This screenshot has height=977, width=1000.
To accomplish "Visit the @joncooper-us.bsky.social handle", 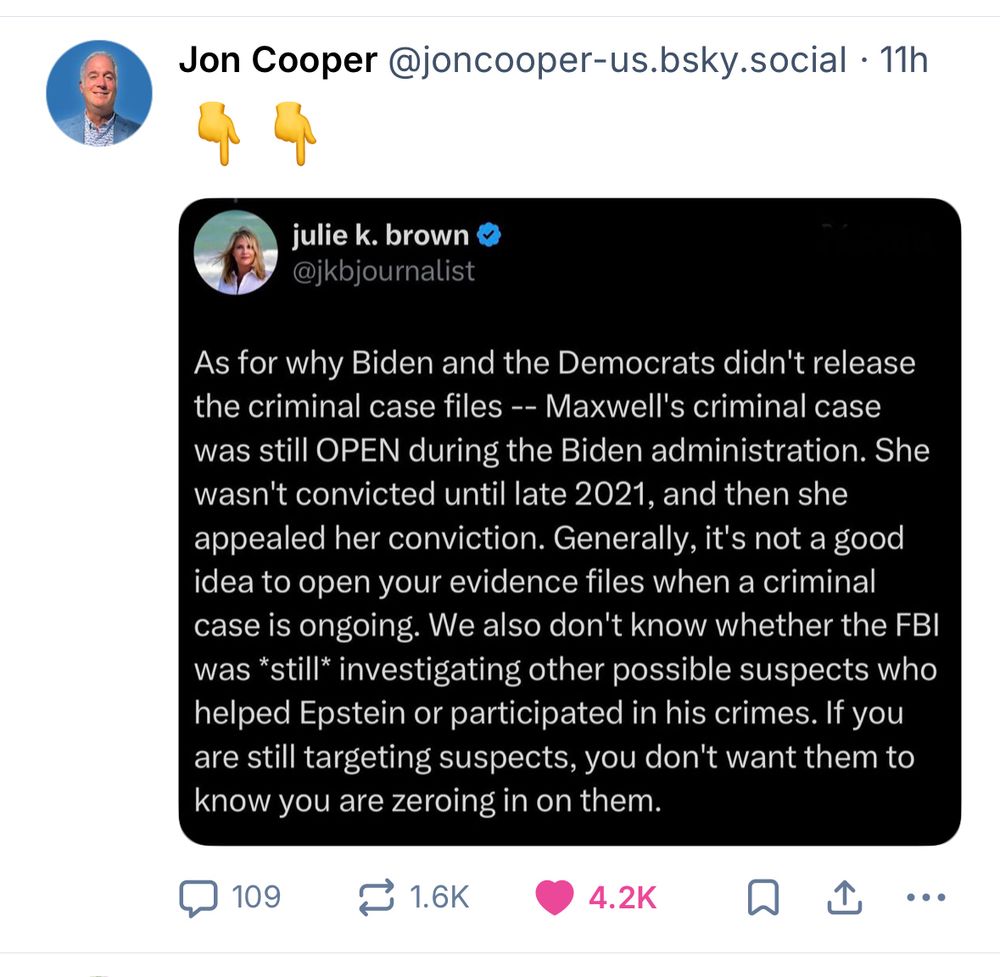I will [617, 61].
